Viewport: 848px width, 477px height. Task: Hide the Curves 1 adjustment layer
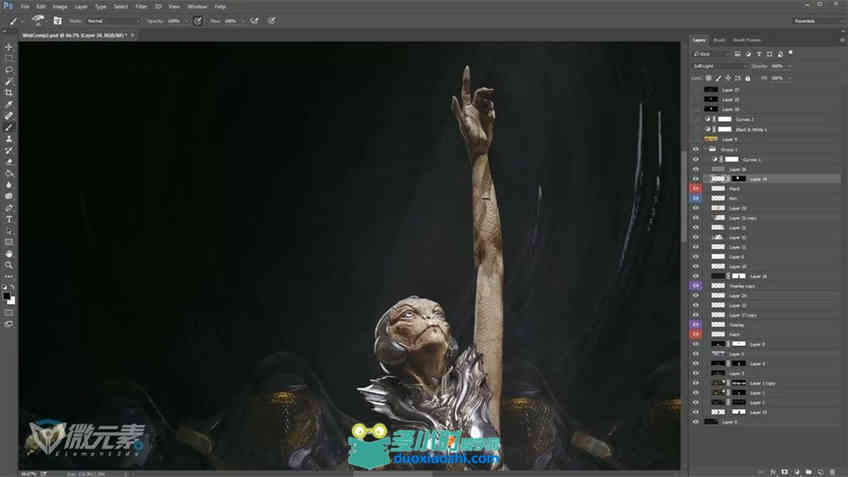(695, 159)
